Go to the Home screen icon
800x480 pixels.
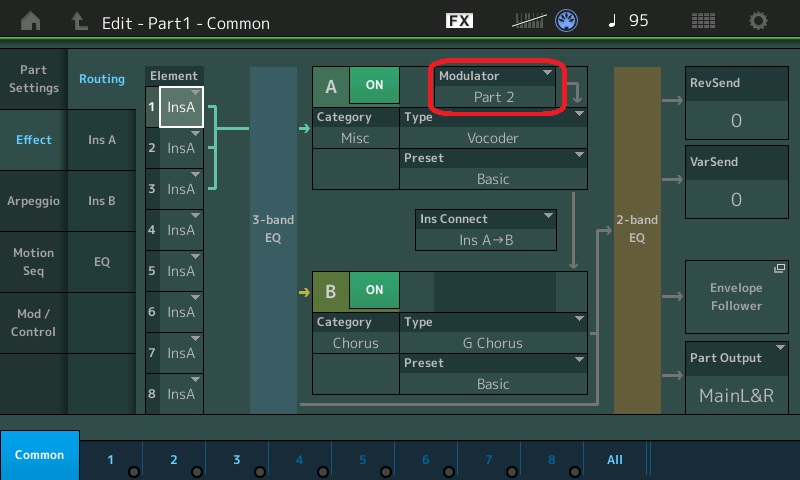[31, 21]
